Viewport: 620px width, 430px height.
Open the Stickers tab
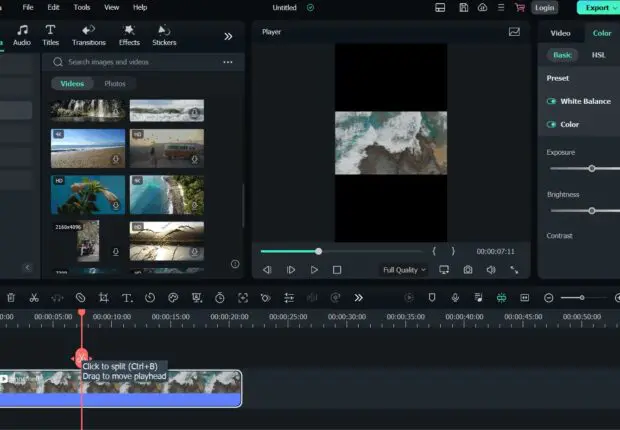pyautogui.click(x=164, y=35)
